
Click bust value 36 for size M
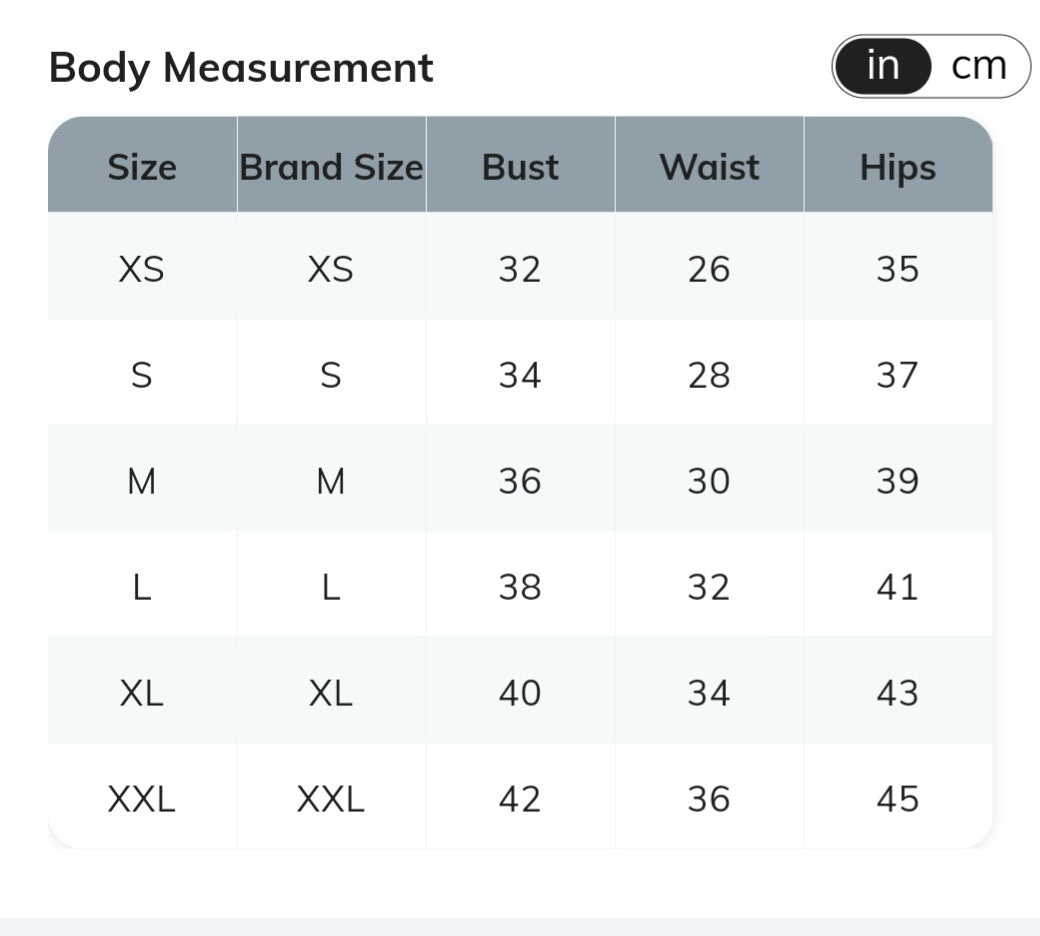520,481
